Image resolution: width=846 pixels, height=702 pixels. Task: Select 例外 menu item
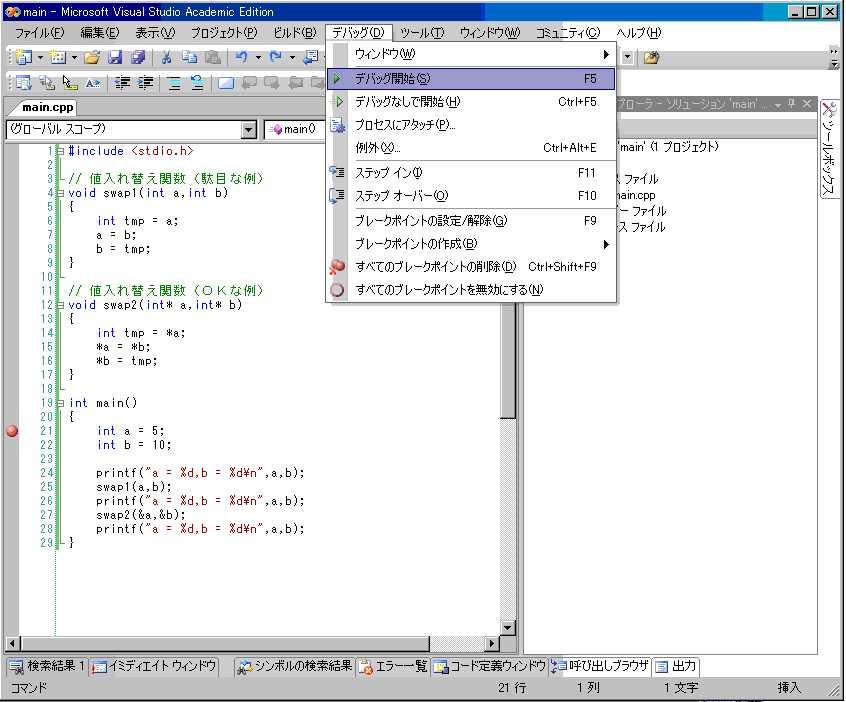[x=472, y=148]
